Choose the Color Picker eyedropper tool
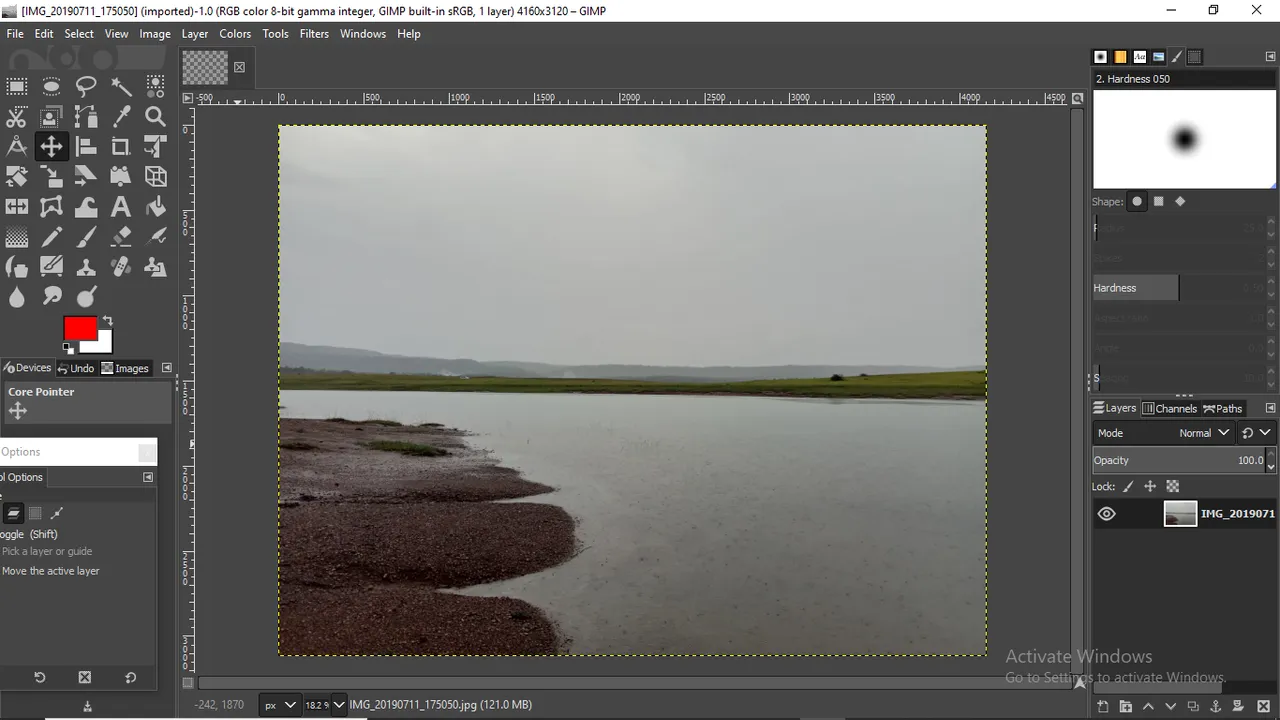Screen dimensions: 1280x720 (x=121, y=117)
